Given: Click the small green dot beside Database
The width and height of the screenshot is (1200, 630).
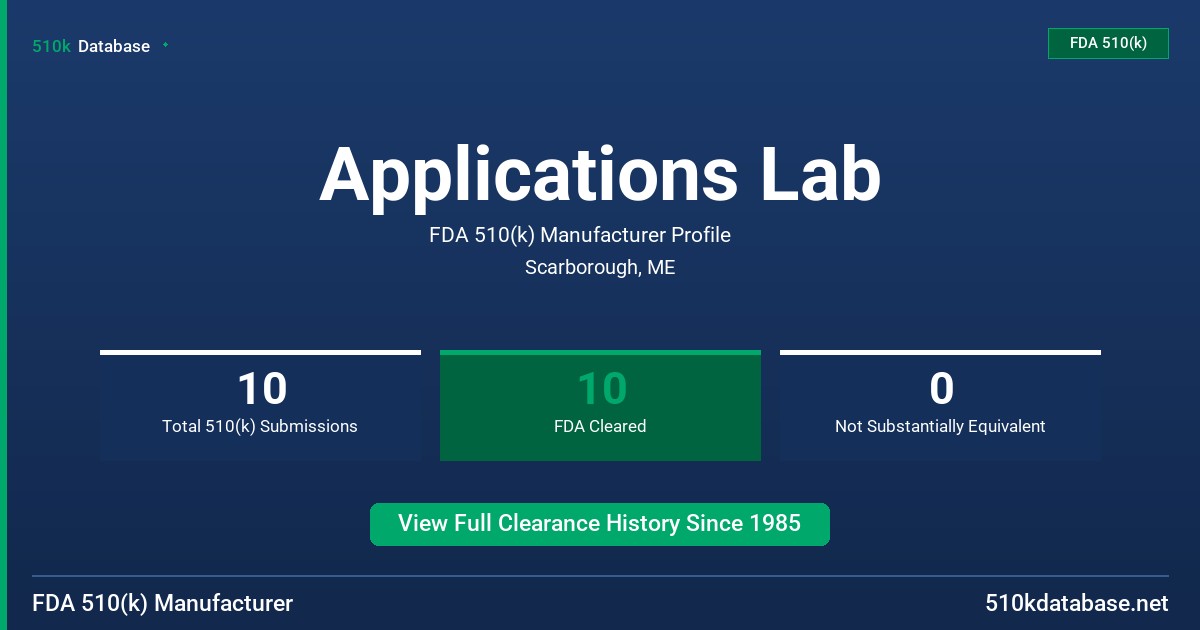Looking at the screenshot, I should point(165,45).
